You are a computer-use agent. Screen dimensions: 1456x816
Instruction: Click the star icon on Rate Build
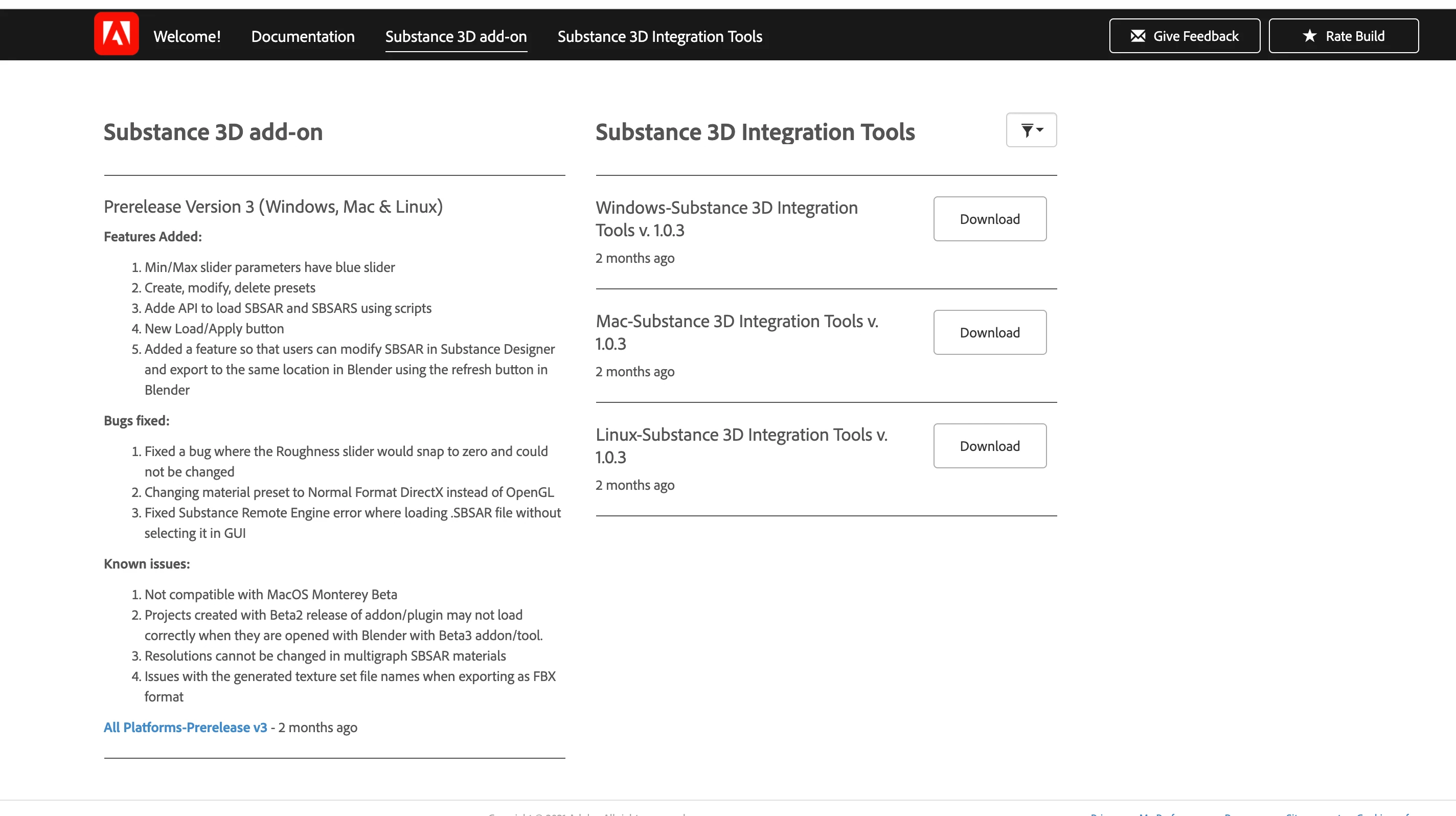pos(1310,36)
